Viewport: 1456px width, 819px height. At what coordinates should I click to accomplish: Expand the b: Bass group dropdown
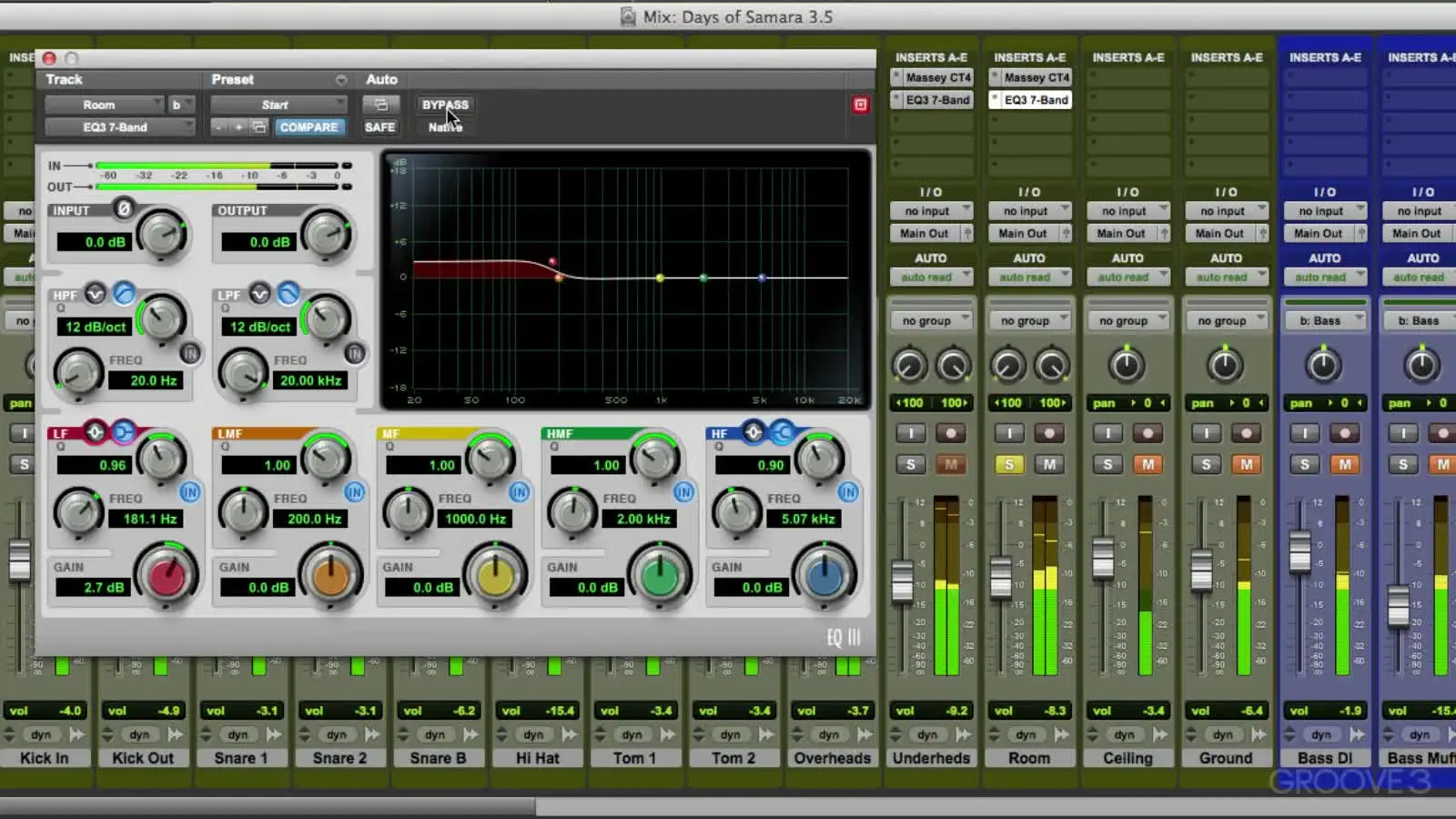pyautogui.click(x=1325, y=320)
